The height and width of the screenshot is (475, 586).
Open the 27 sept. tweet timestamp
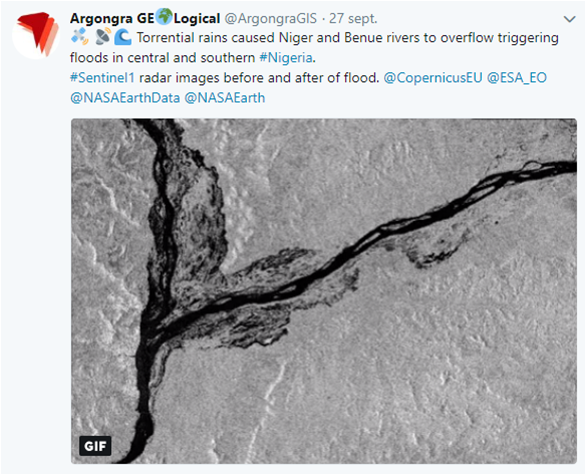pyautogui.click(x=353, y=18)
